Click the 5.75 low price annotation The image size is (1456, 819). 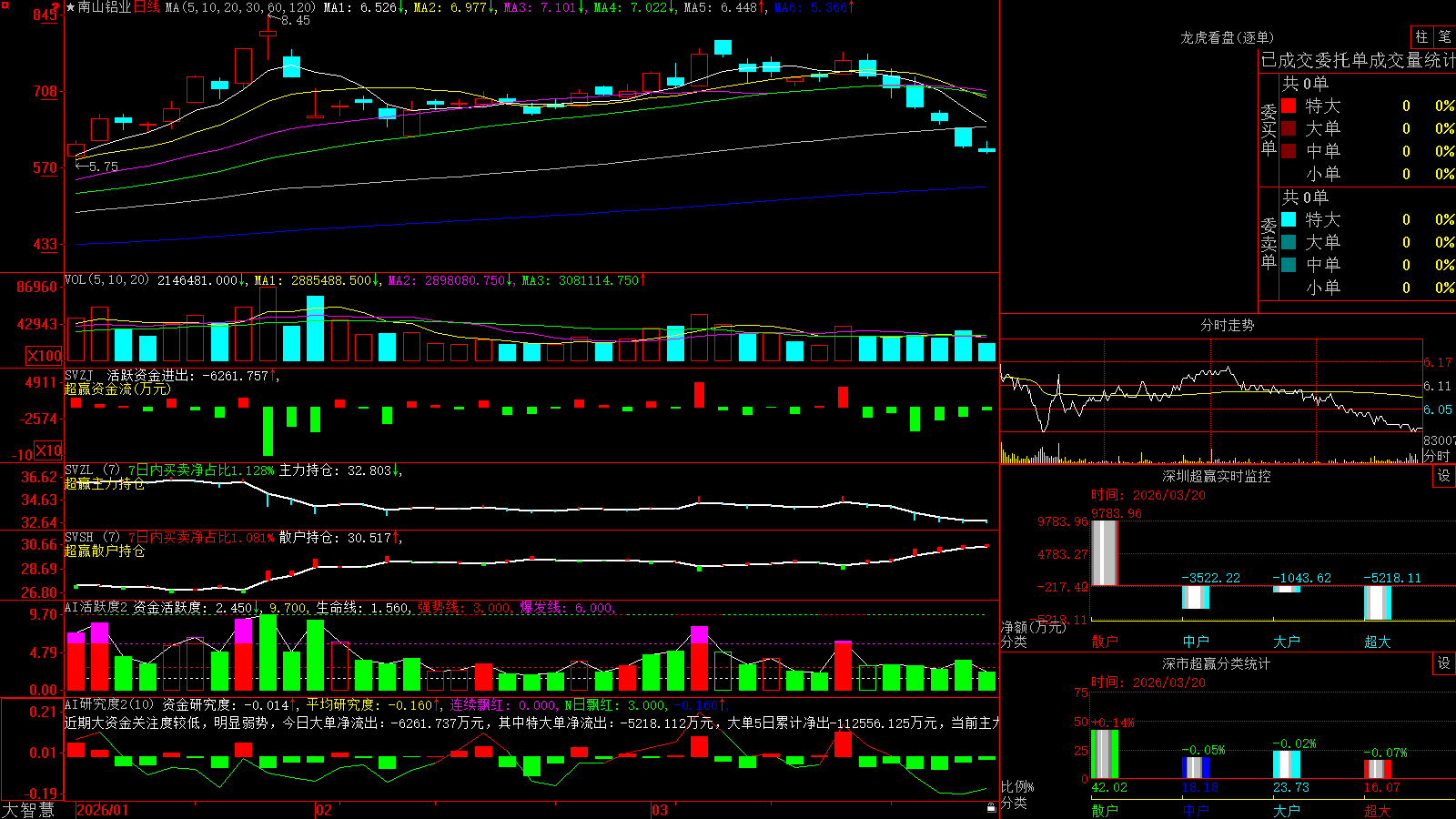tap(103, 167)
